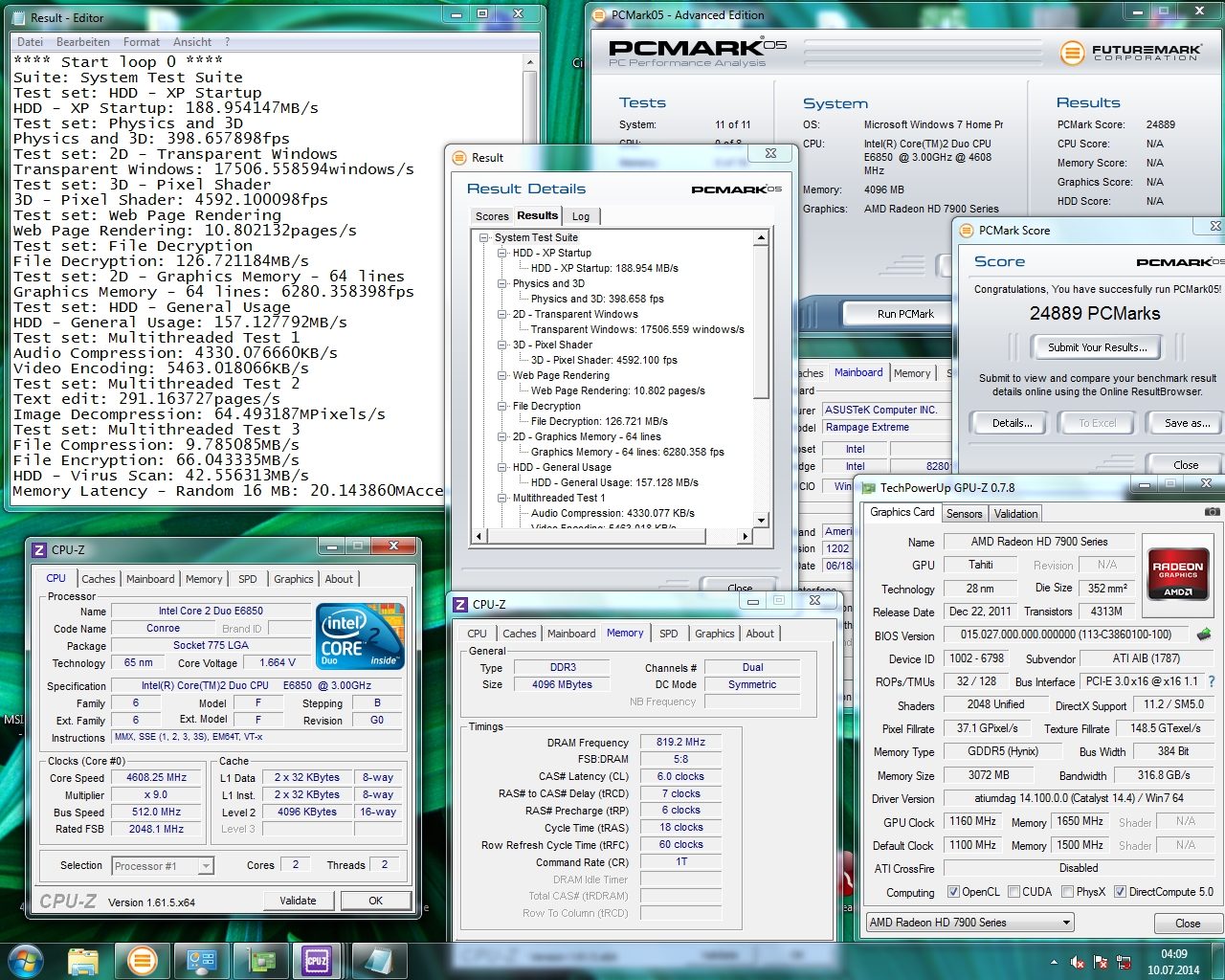
Task: Click the CPU-Z Core Speed value field
Action: pos(156,777)
